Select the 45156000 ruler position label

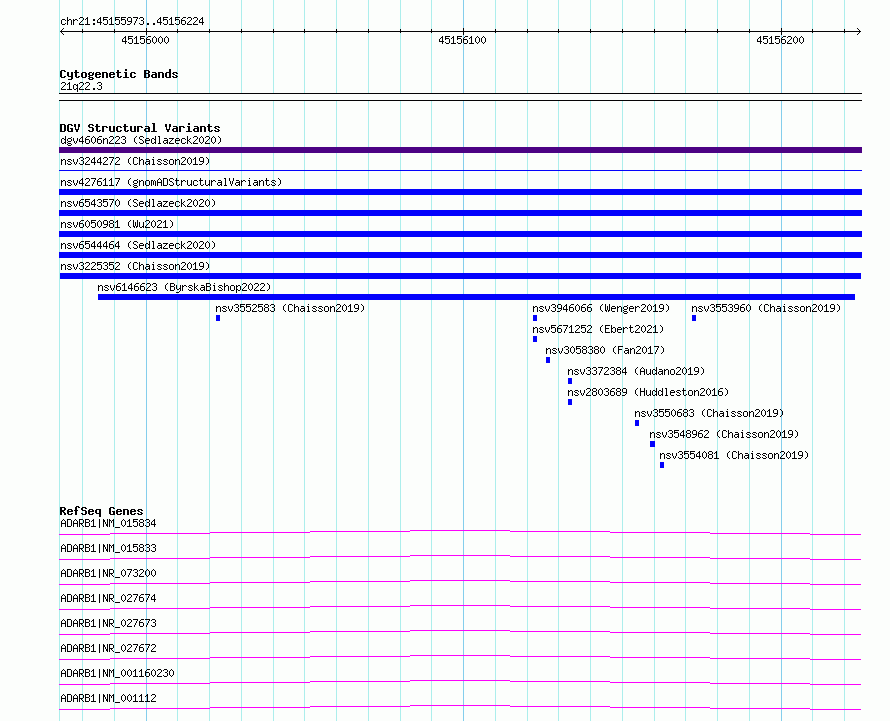point(145,40)
